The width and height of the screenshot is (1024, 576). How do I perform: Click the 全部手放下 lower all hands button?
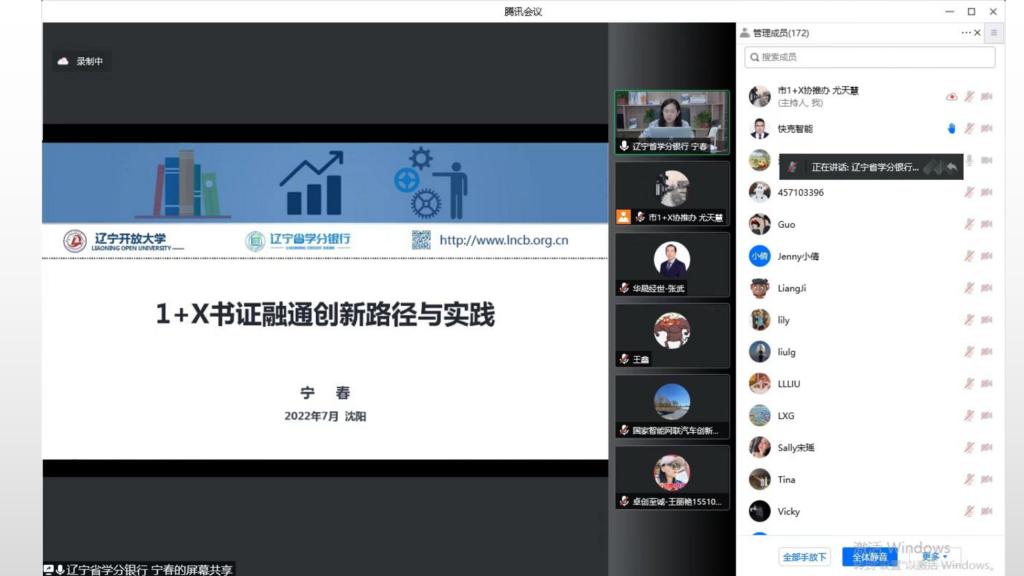coord(805,556)
